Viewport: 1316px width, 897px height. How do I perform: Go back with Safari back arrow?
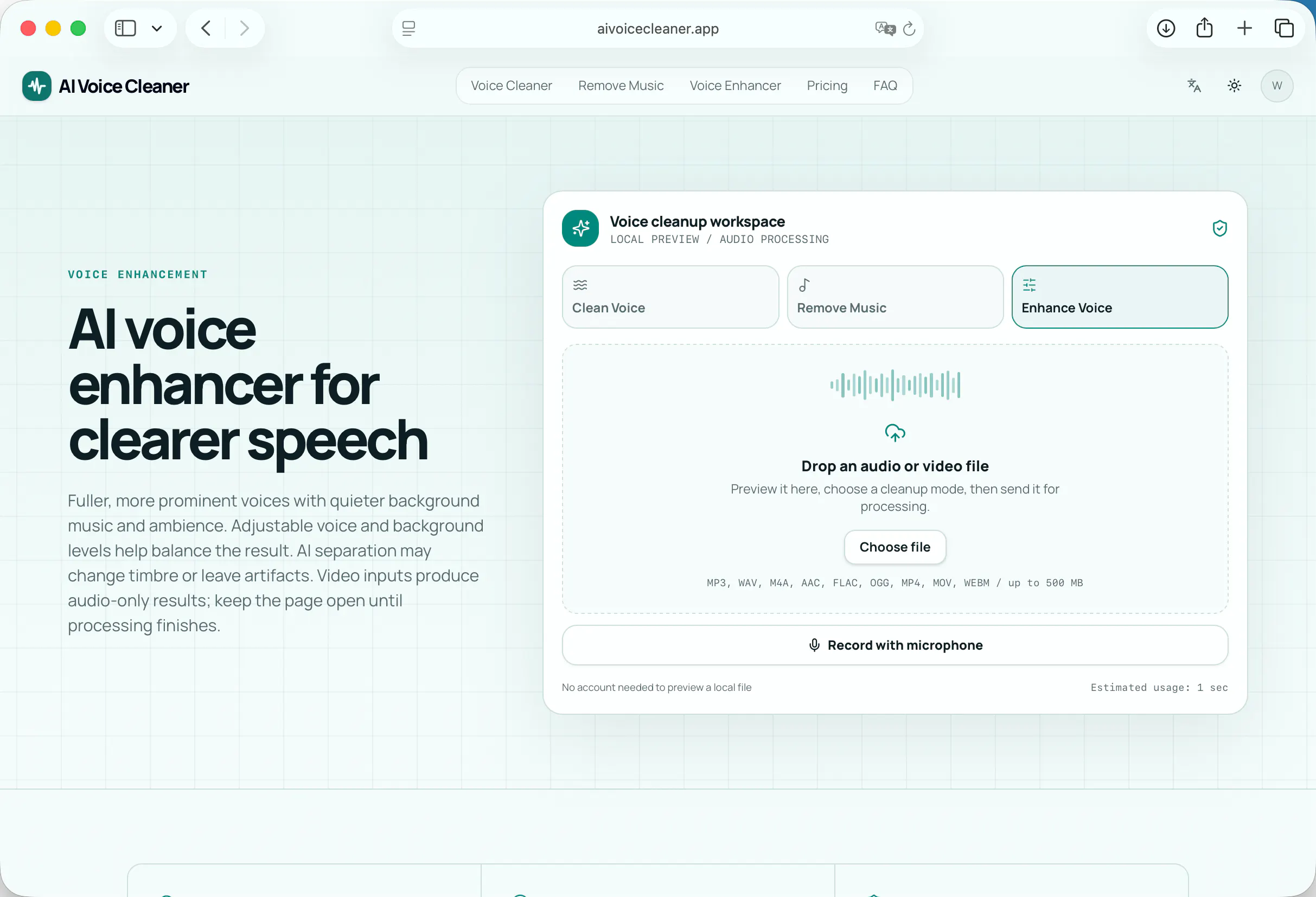pyautogui.click(x=206, y=28)
